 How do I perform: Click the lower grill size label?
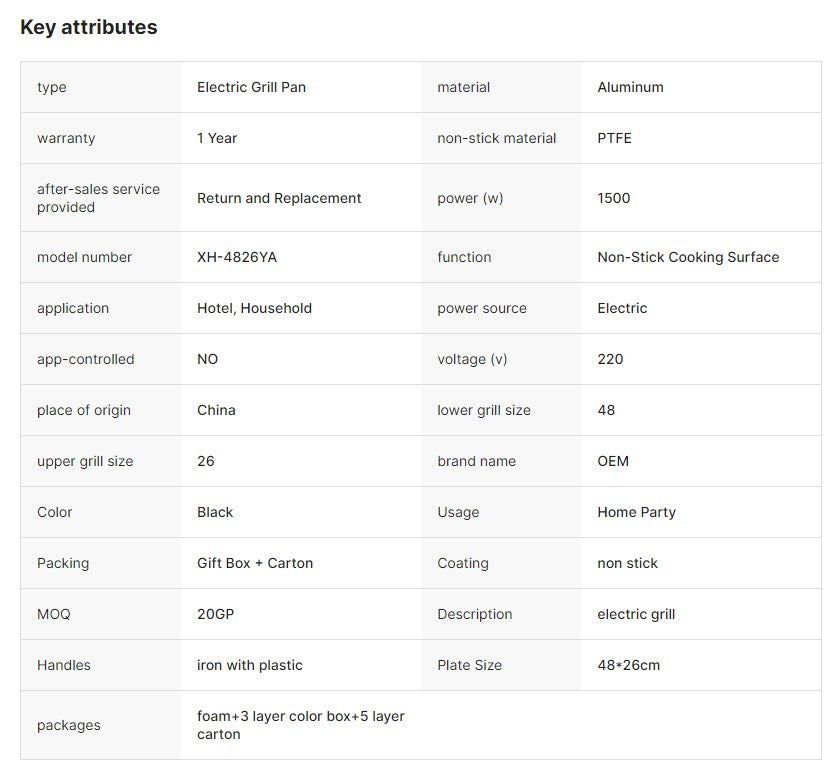click(x=484, y=410)
